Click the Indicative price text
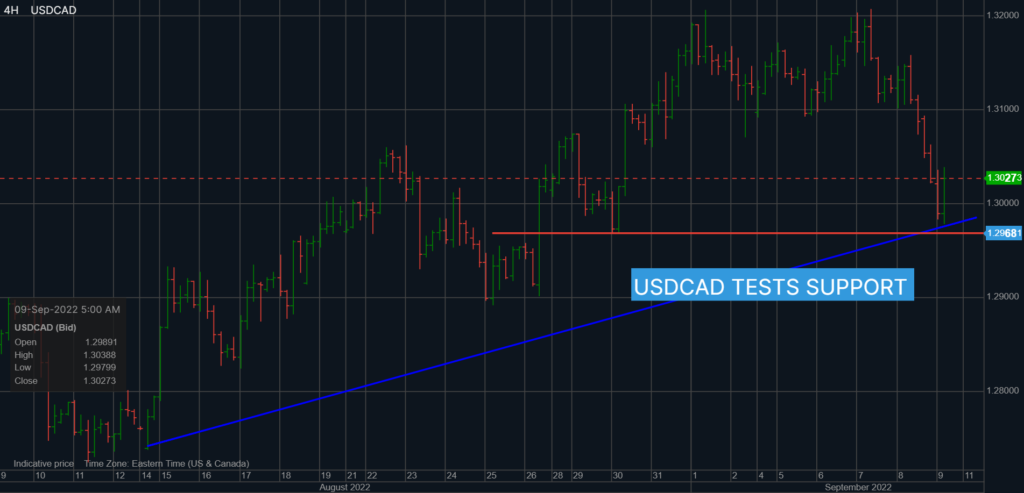This screenshot has height=493, width=1024. point(44,464)
